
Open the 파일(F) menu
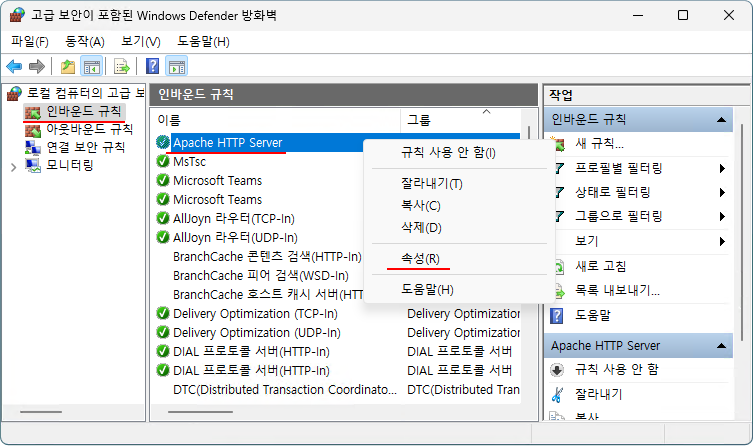click(30, 42)
